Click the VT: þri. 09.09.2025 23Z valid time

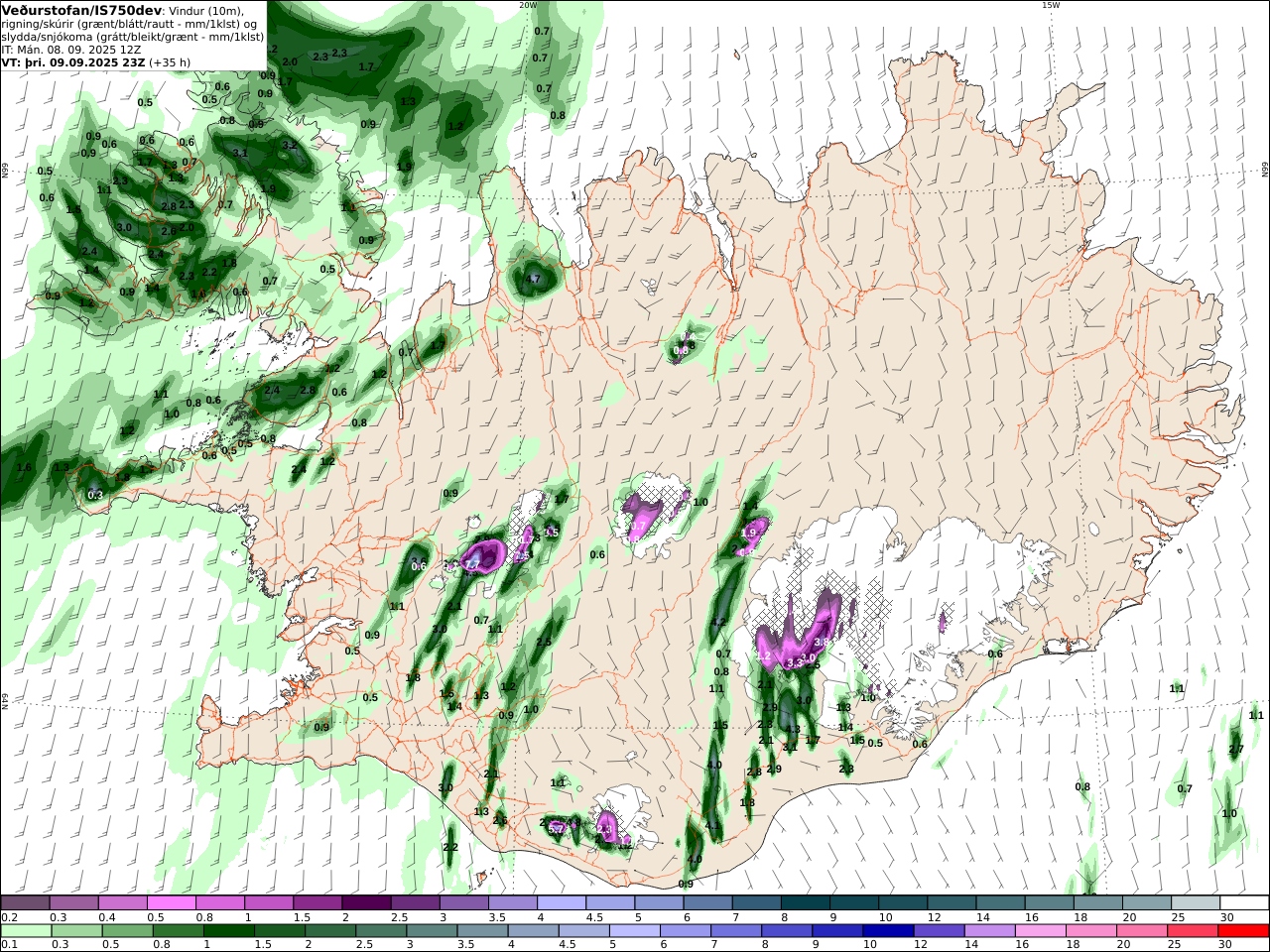[x=73, y=61]
